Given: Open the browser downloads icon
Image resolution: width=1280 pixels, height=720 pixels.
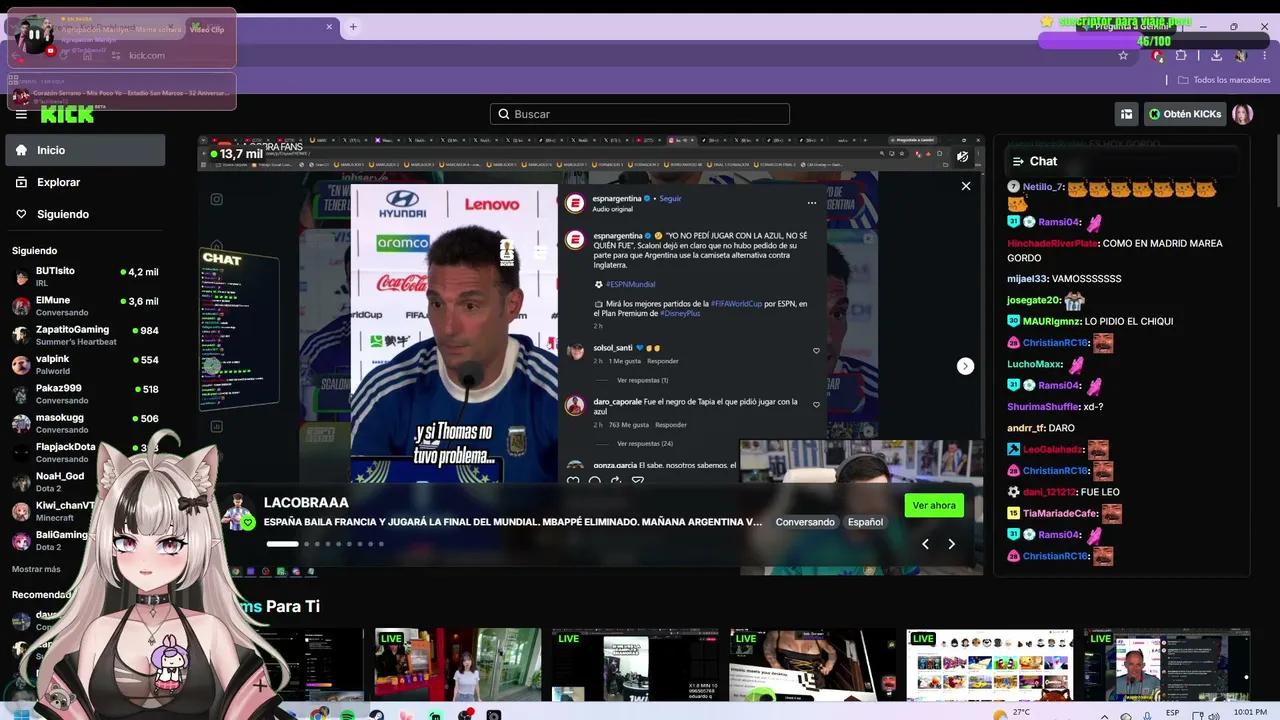Looking at the screenshot, I should pos(1216,56).
